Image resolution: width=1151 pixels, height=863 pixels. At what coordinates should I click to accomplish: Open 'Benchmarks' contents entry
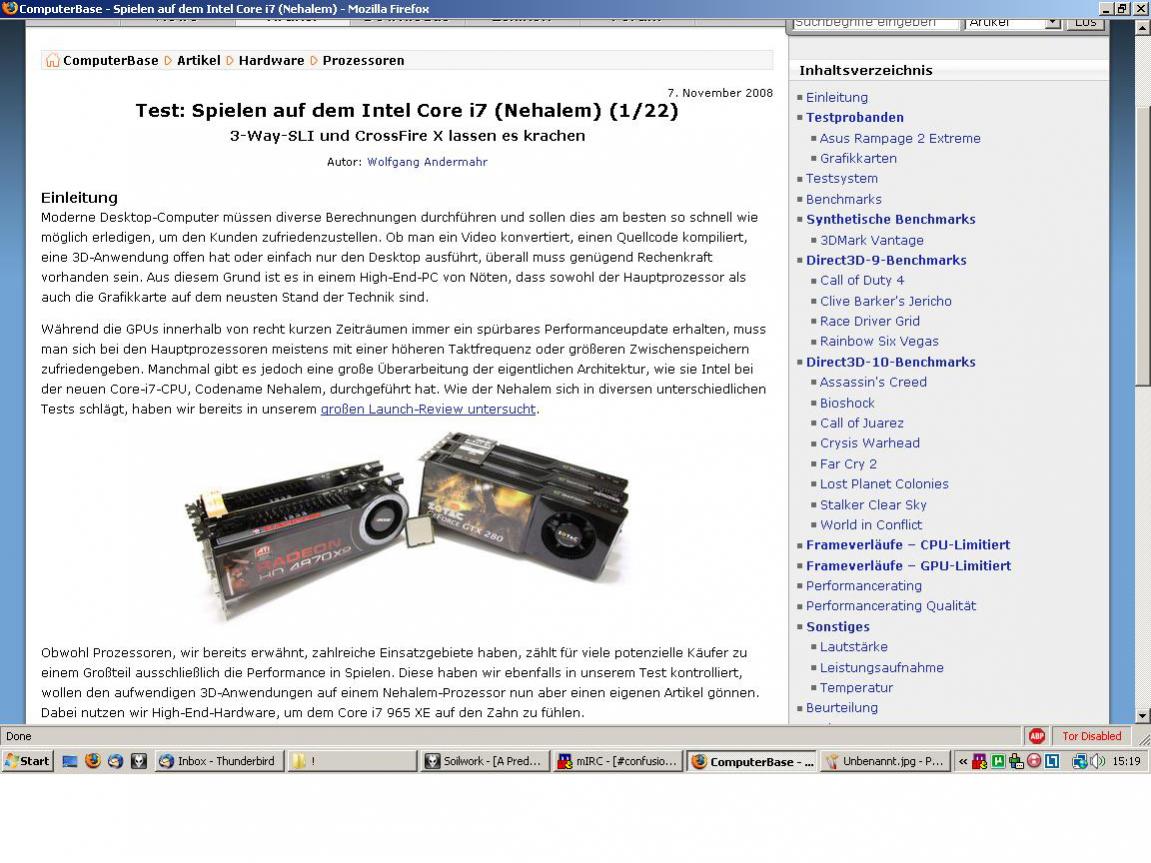(x=843, y=199)
